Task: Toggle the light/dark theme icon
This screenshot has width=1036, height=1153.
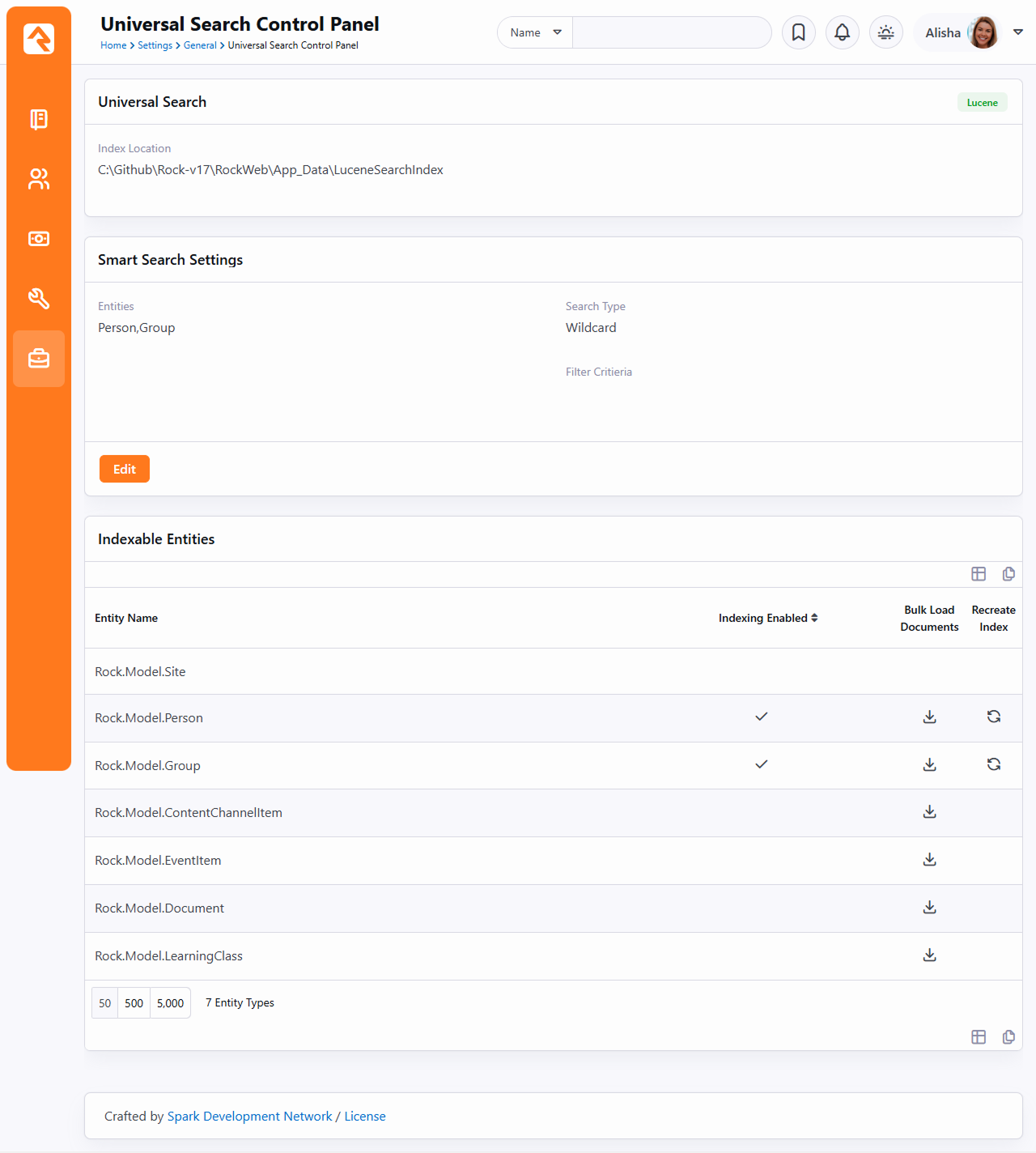Action: click(885, 32)
